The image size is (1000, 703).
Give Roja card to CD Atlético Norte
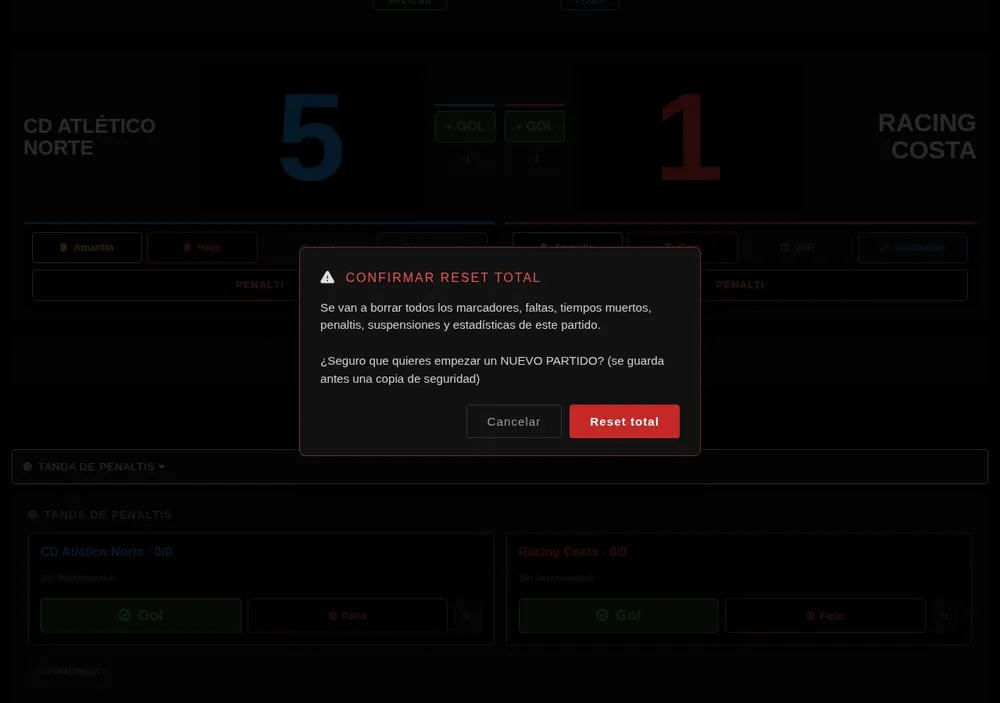point(202,247)
